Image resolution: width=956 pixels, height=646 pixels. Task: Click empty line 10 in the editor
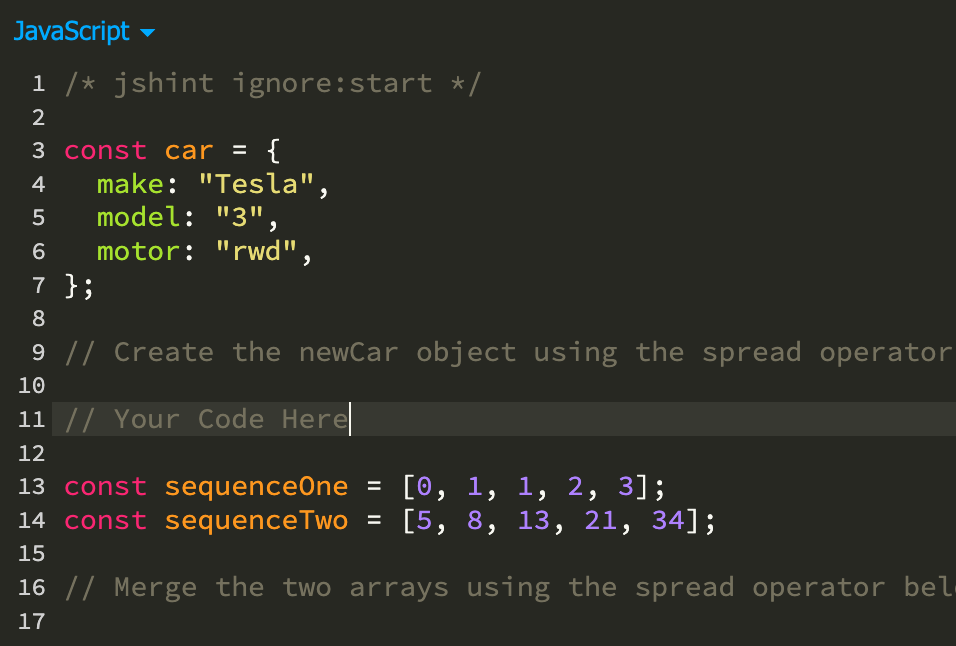click(504, 386)
